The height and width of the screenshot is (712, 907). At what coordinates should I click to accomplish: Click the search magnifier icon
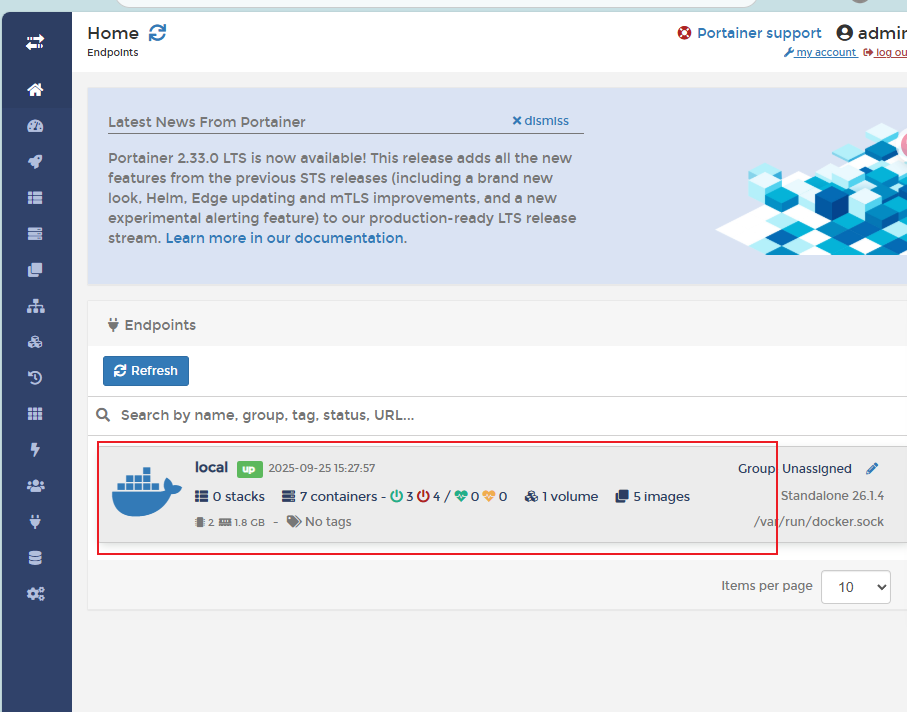coord(103,415)
